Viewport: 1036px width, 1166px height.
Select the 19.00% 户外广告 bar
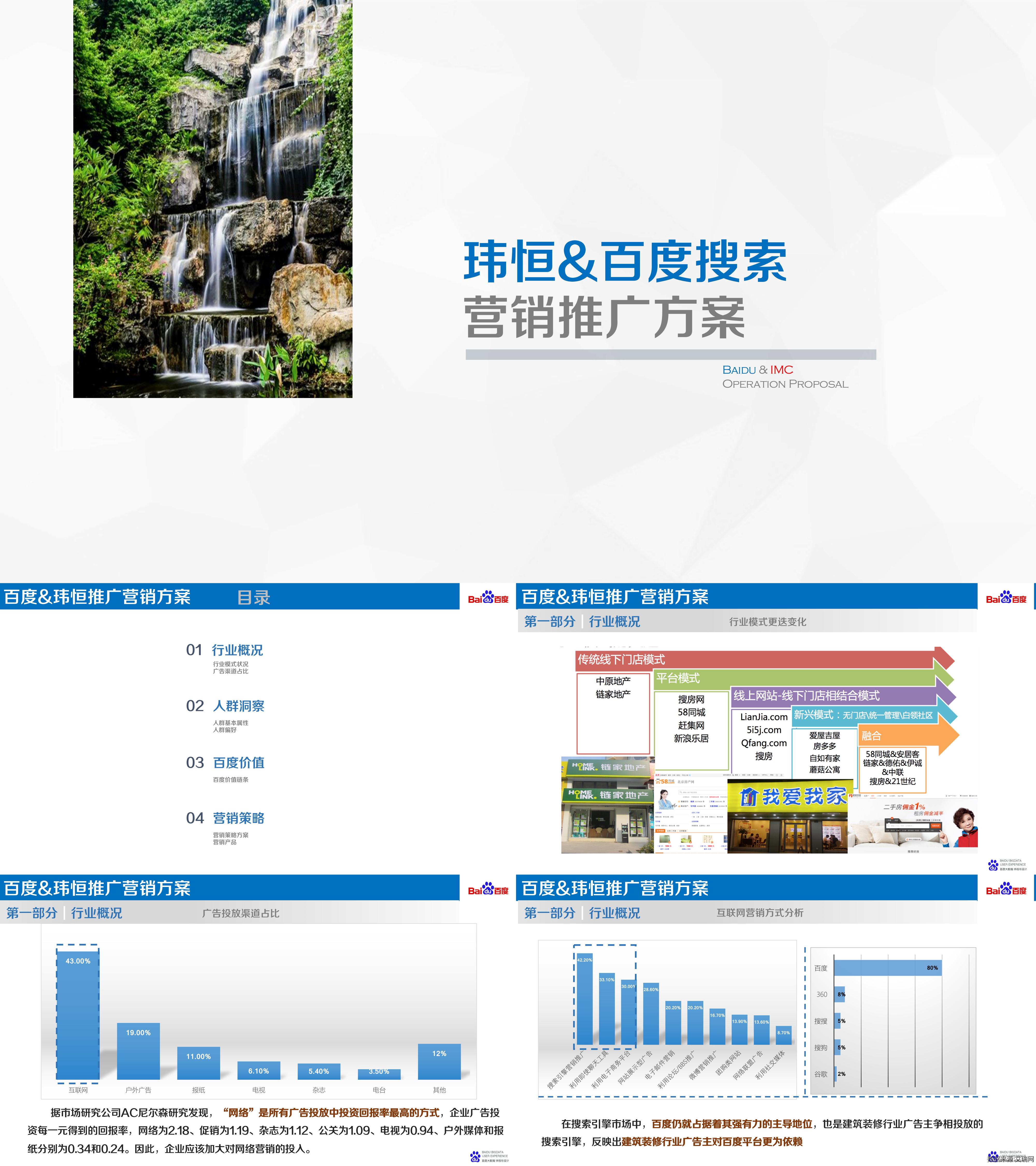139,1051
